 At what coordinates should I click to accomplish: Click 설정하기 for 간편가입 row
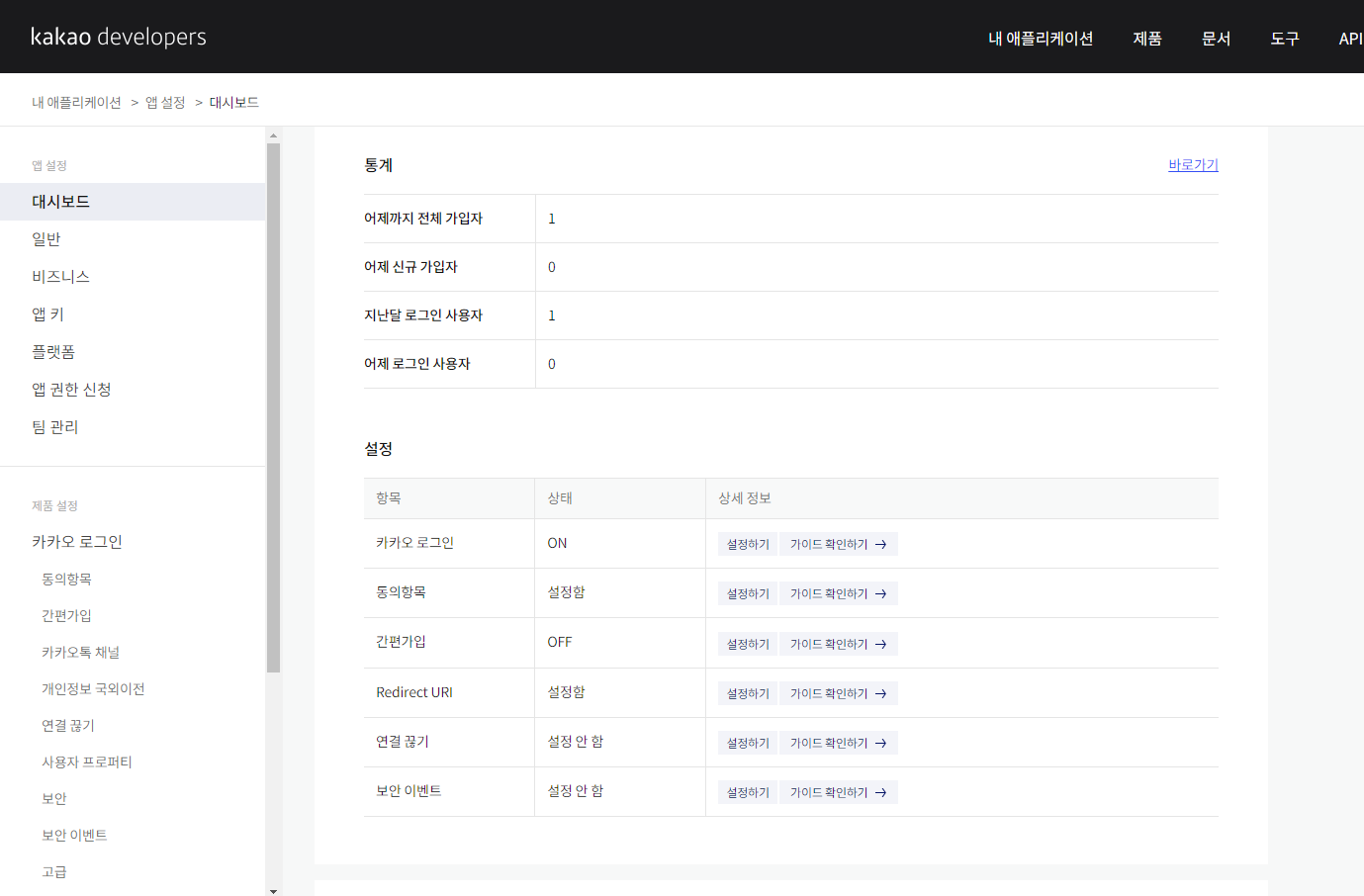[x=748, y=644]
